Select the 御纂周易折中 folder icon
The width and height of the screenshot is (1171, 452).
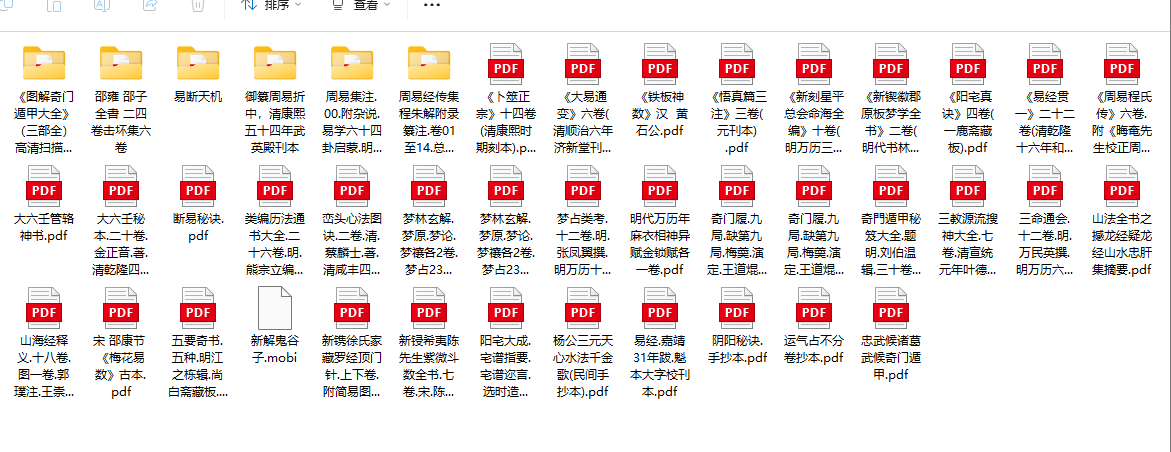276,64
